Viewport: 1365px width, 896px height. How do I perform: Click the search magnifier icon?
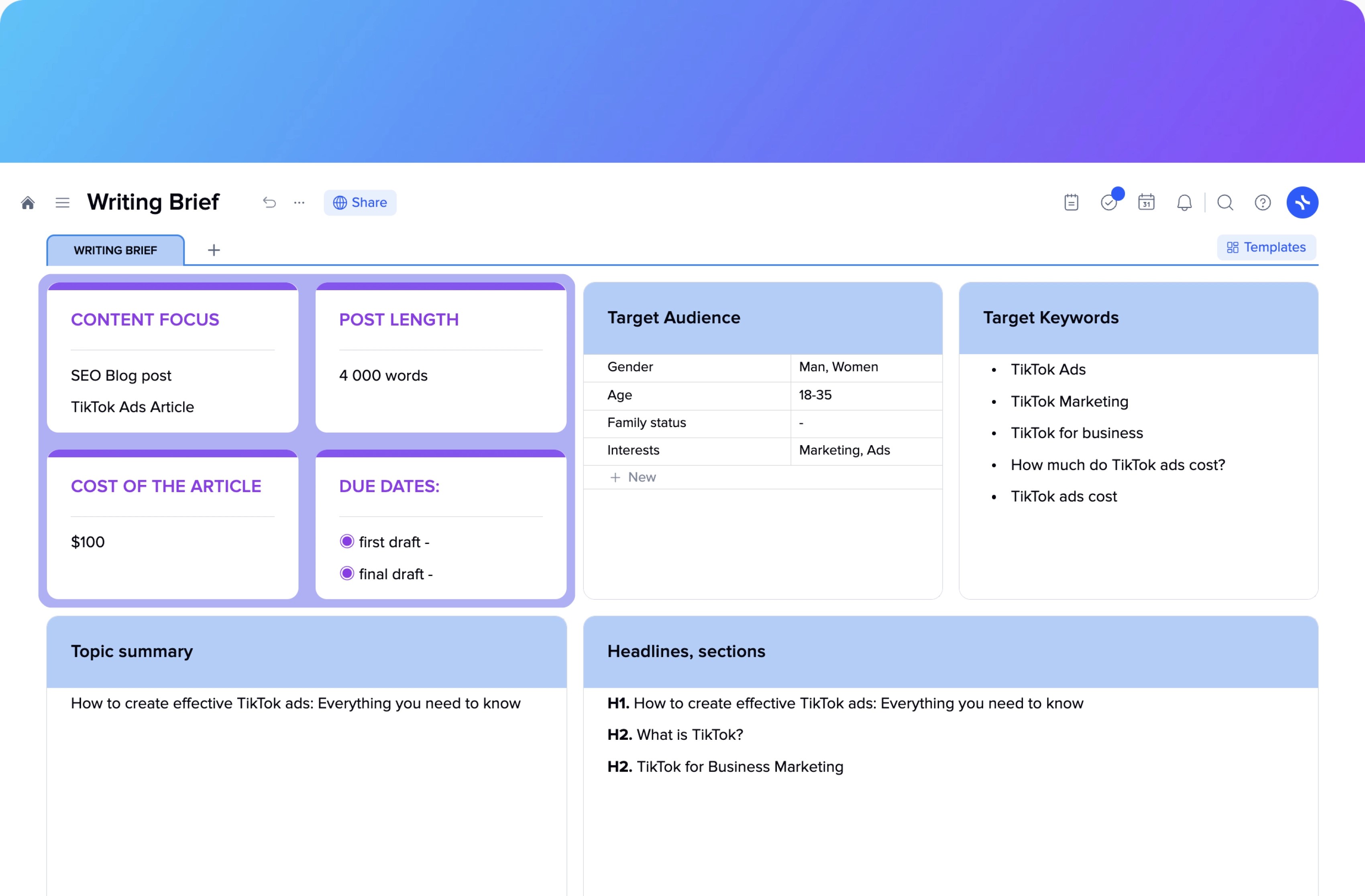1225,202
